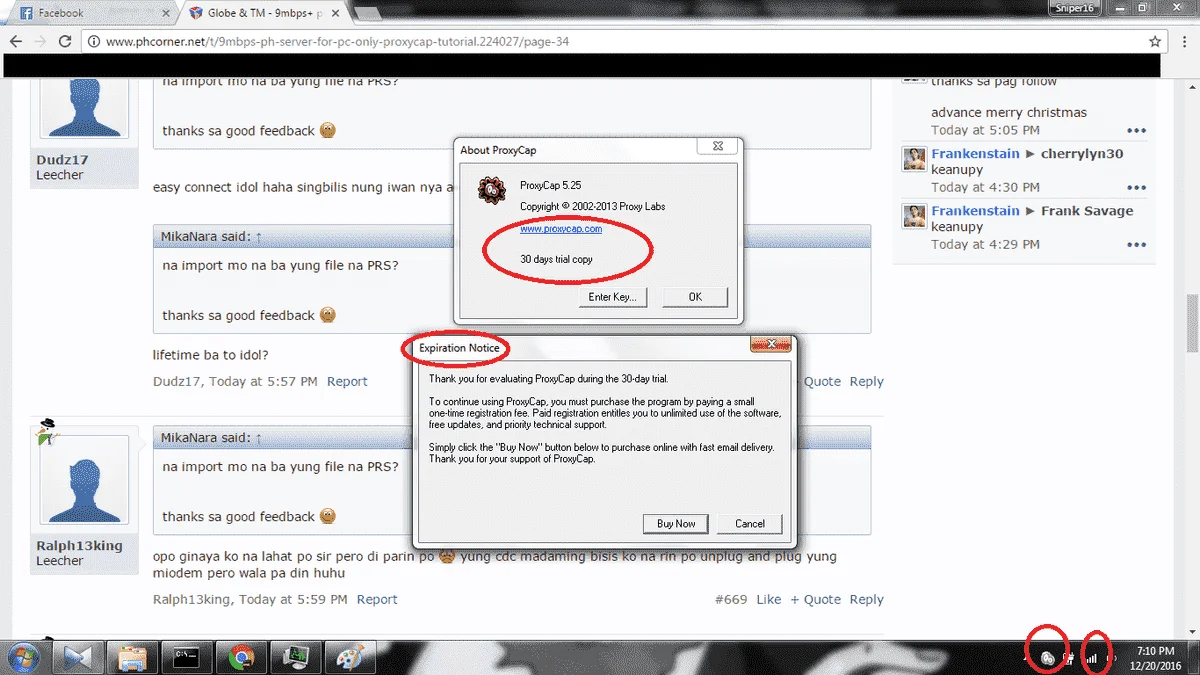The width and height of the screenshot is (1200, 675).
Task: Click Frankenstain's avatar beside cherrylyn30
Action: point(914,159)
